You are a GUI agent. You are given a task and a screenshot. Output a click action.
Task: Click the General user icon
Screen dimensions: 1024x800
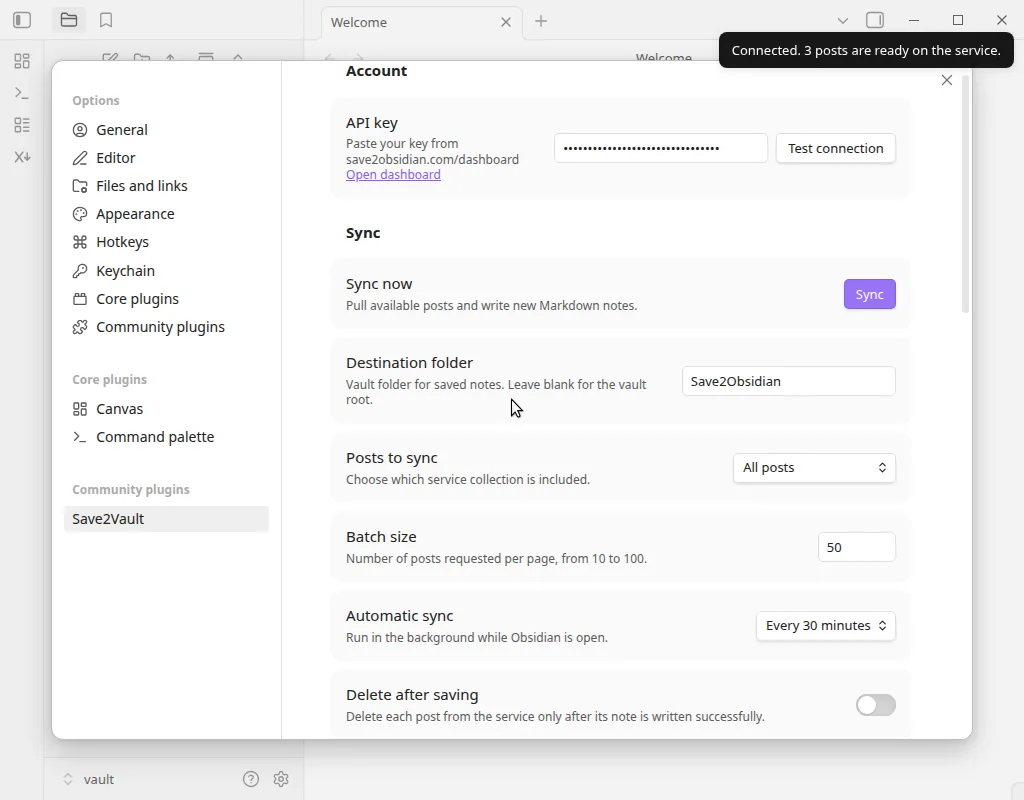[x=80, y=130]
